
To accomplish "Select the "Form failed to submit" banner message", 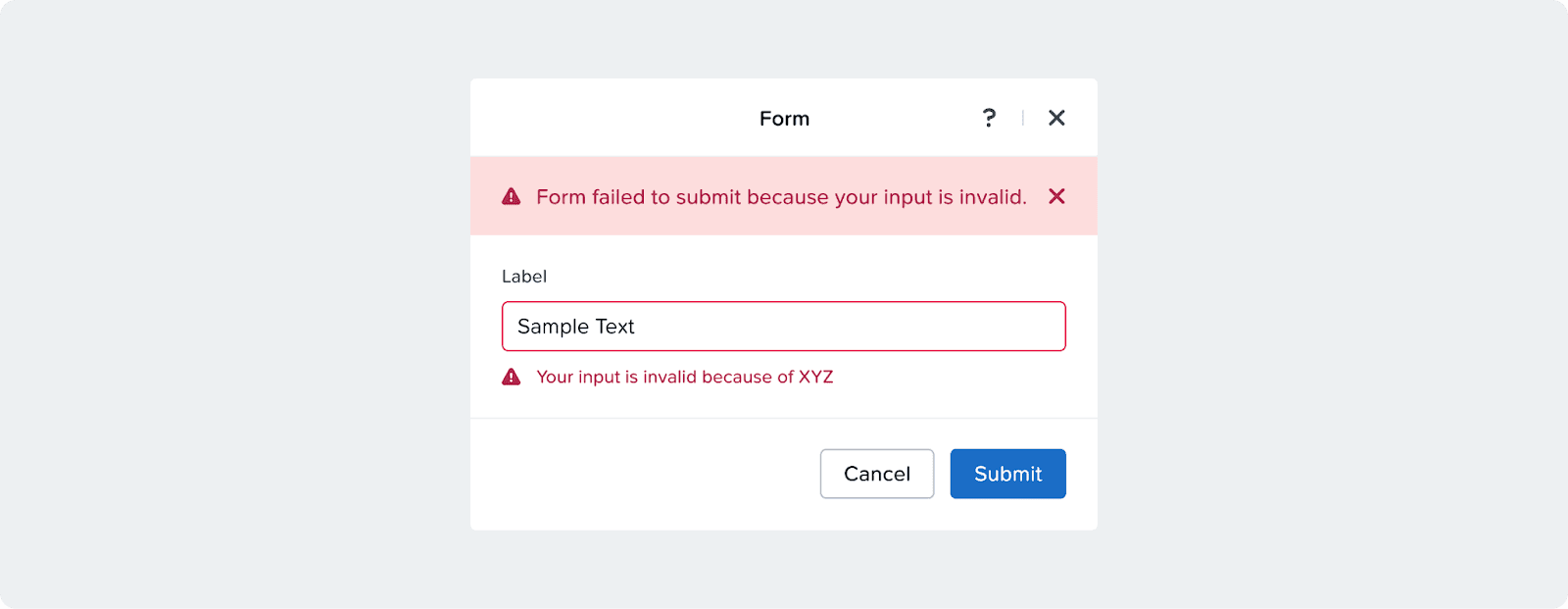I will point(781,197).
